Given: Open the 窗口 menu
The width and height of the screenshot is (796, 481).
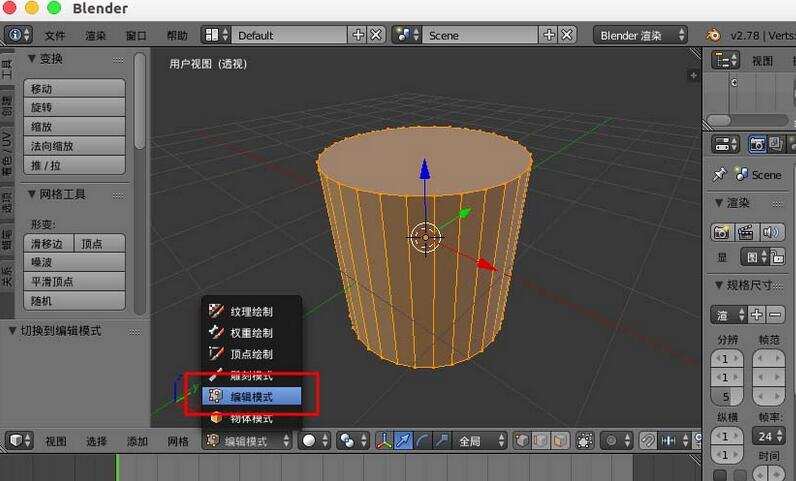Looking at the screenshot, I should (x=136, y=35).
